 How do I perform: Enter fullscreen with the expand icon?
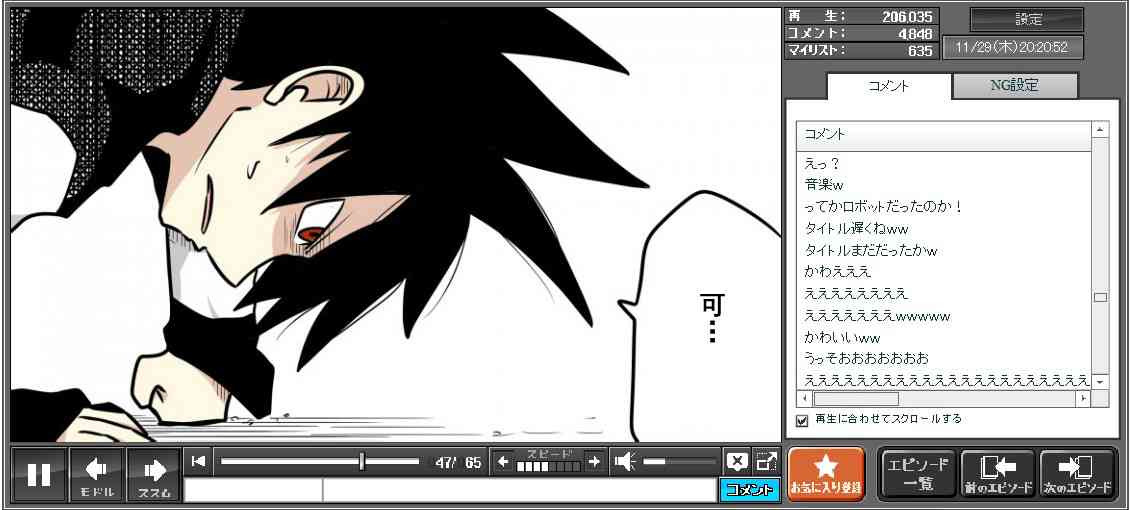tap(766, 461)
